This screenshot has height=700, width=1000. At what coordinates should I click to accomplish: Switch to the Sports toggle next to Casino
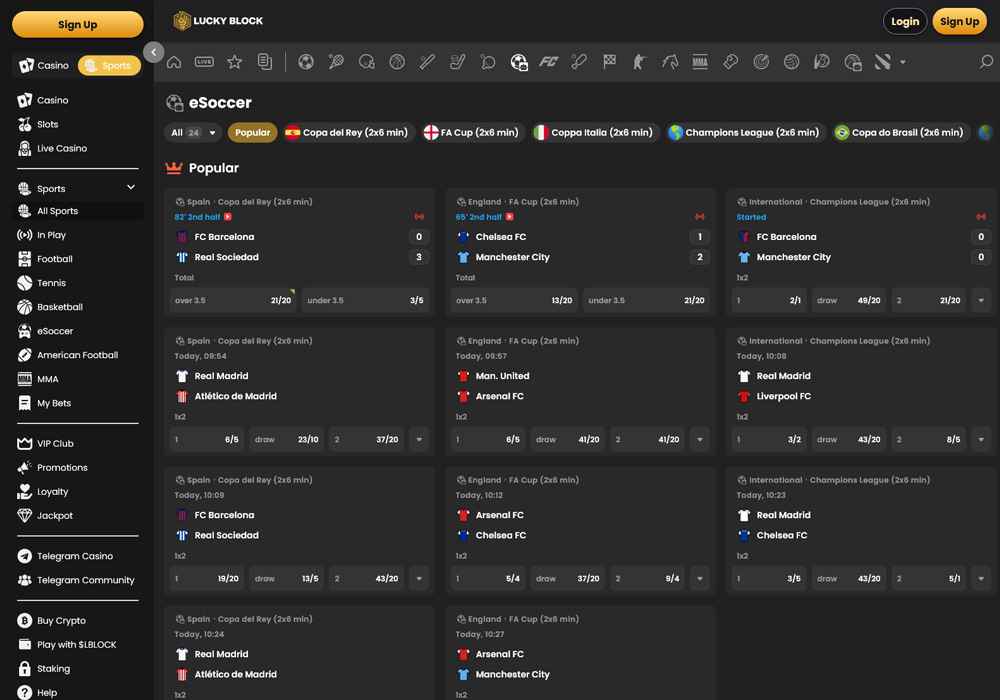coord(109,65)
